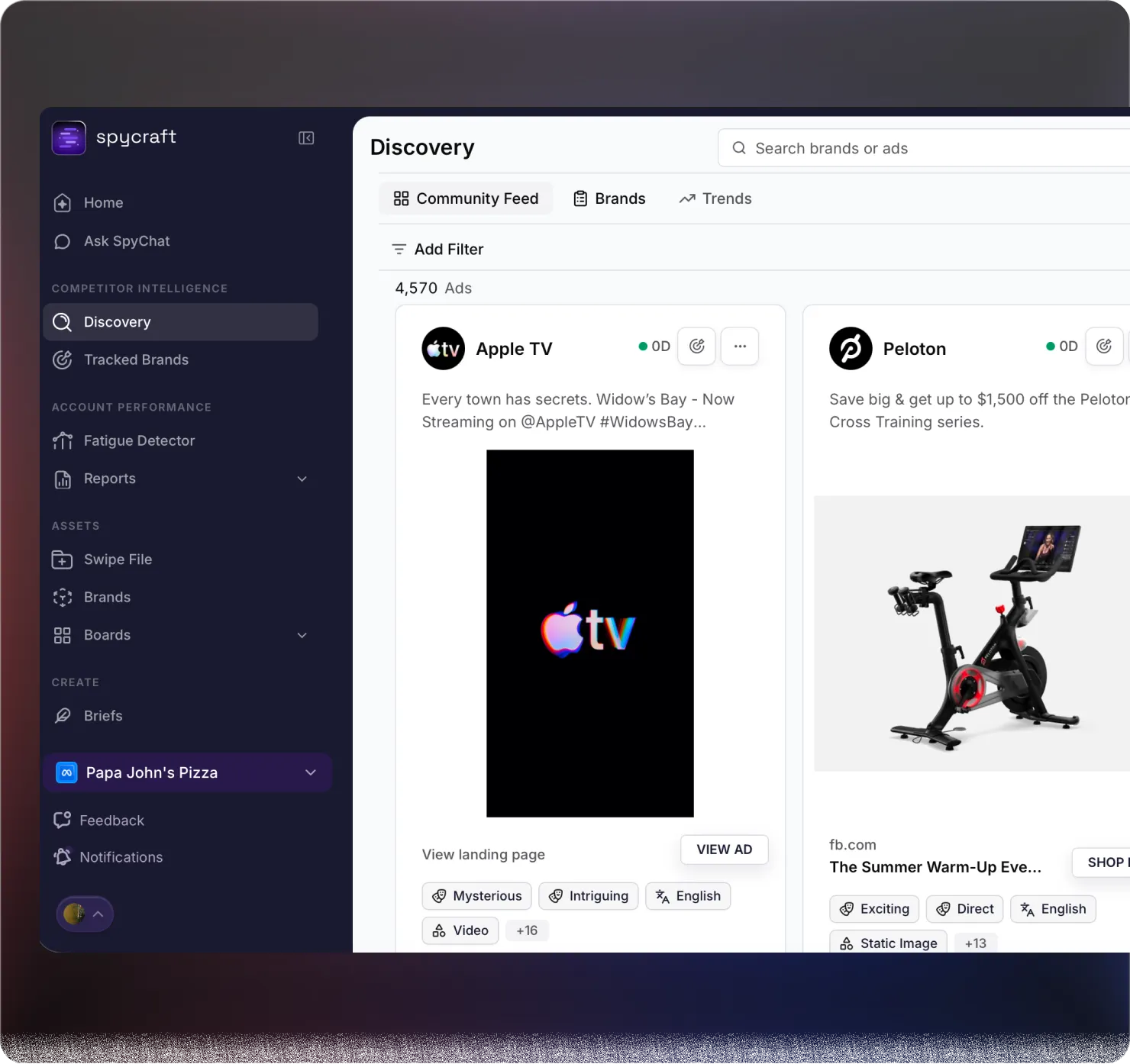The image size is (1130, 1064).
Task: Select the English tag on Apple TV card
Action: (x=688, y=896)
